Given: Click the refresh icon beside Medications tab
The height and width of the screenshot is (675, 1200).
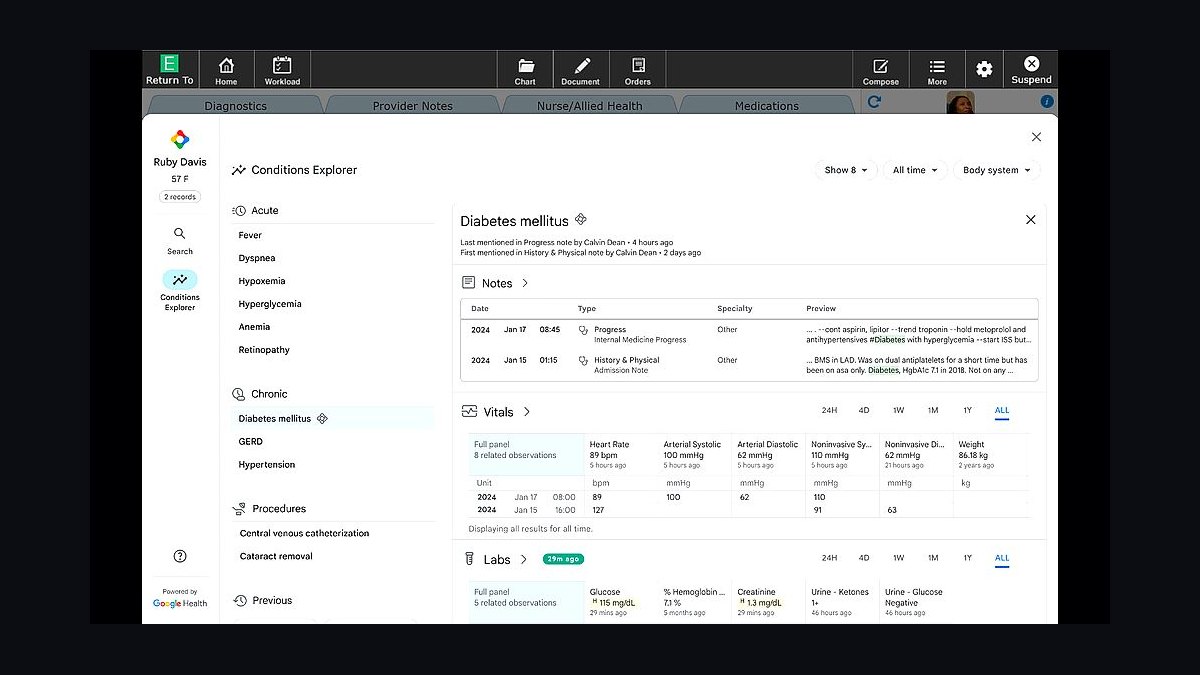Looking at the screenshot, I should click(x=874, y=102).
